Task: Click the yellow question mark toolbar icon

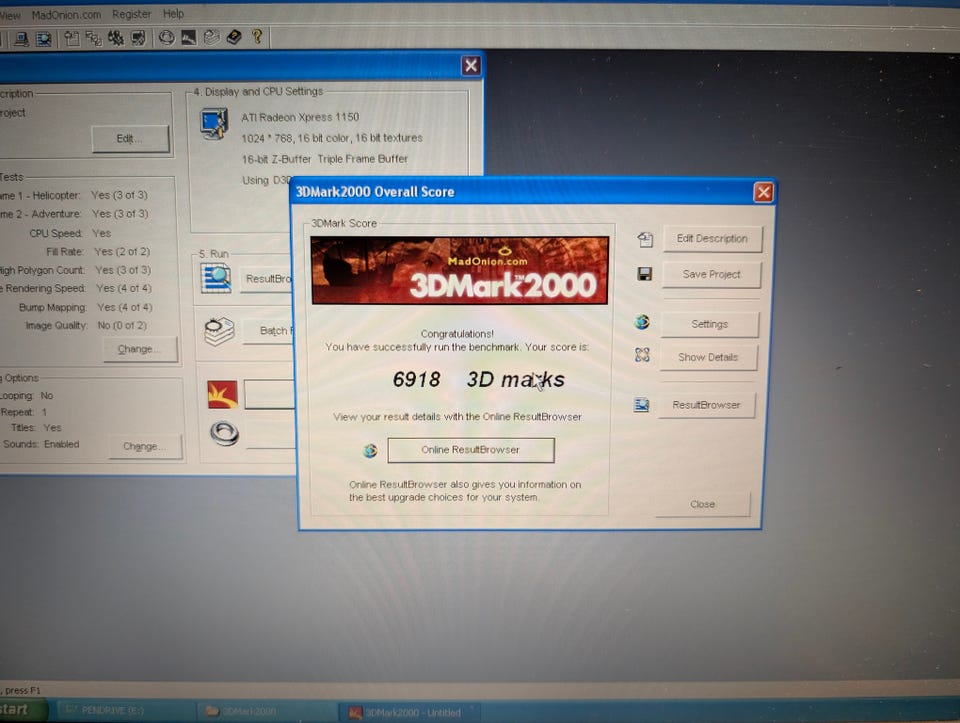Action: [x=257, y=37]
